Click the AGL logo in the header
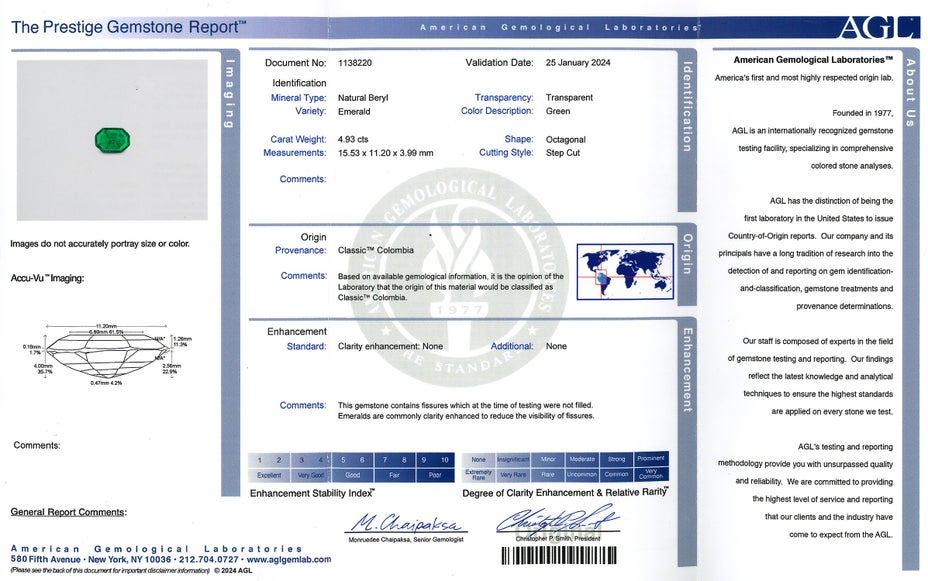Viewport: 928px width, 581px height. pos(876,26)
